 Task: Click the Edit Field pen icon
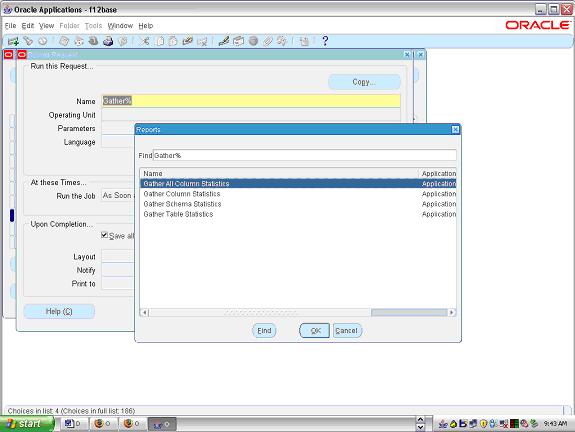click(x=224, y=41)
